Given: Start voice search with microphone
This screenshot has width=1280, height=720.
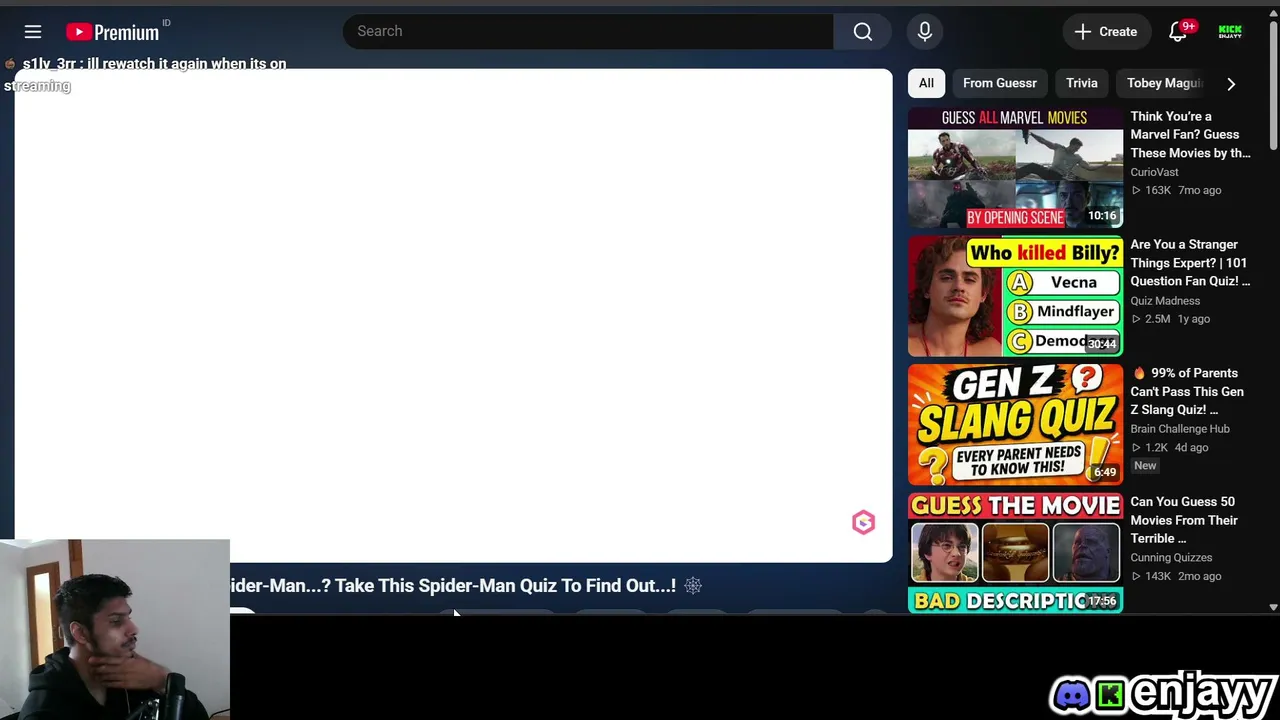Looking at the screenshot, I should 925,32.
